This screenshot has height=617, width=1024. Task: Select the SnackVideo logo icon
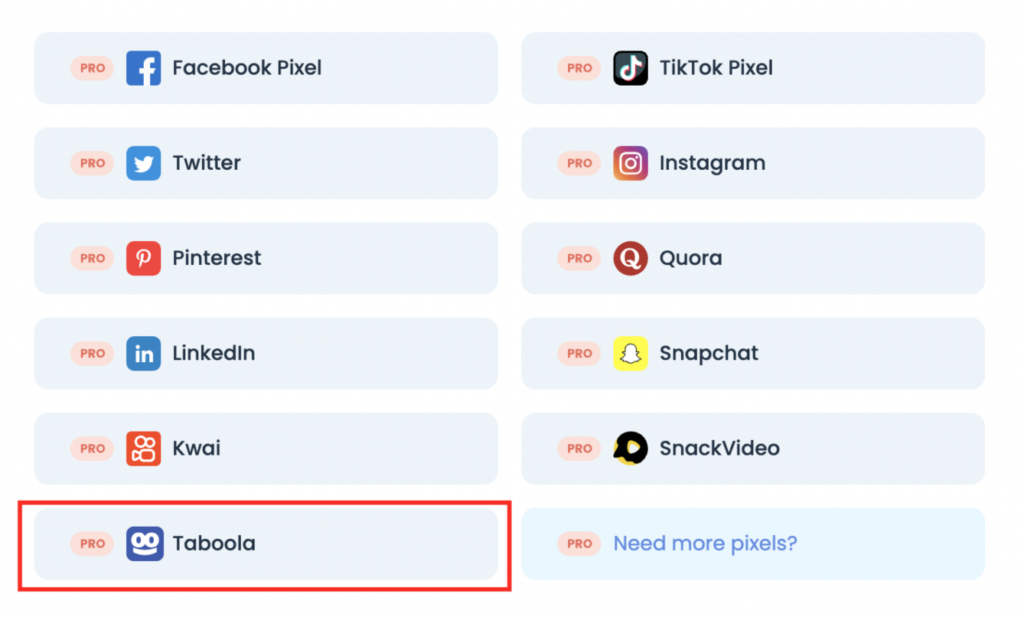(630, 449)
